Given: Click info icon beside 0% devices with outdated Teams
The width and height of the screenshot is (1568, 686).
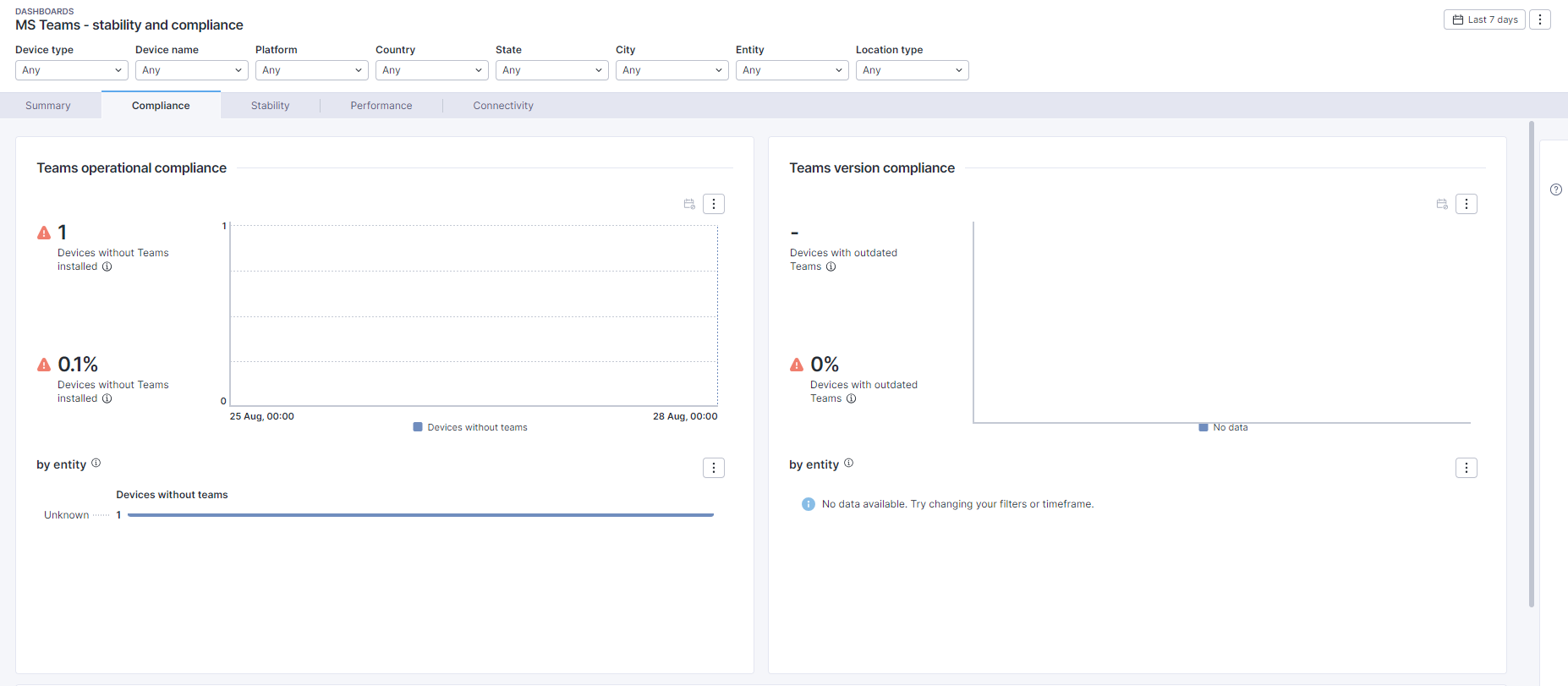Looking at the screenshot, I should coord(852,398).
